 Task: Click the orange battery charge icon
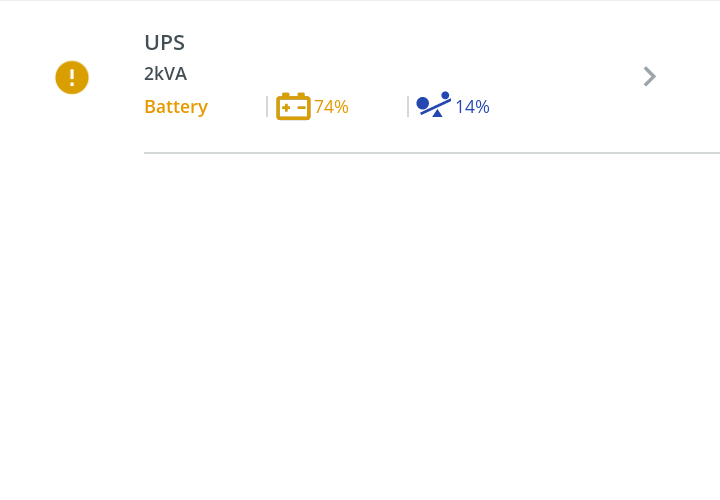click(293, 106)
